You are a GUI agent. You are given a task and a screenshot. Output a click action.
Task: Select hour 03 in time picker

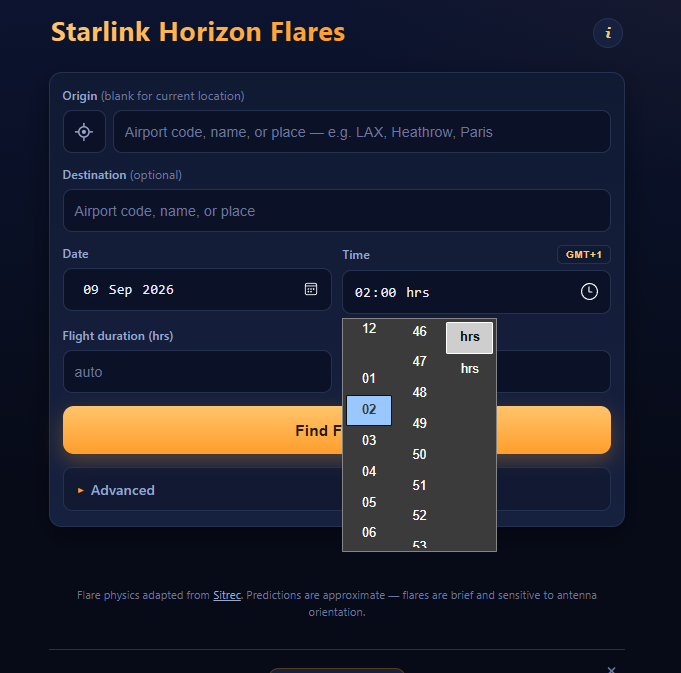(x=369, y=440)
